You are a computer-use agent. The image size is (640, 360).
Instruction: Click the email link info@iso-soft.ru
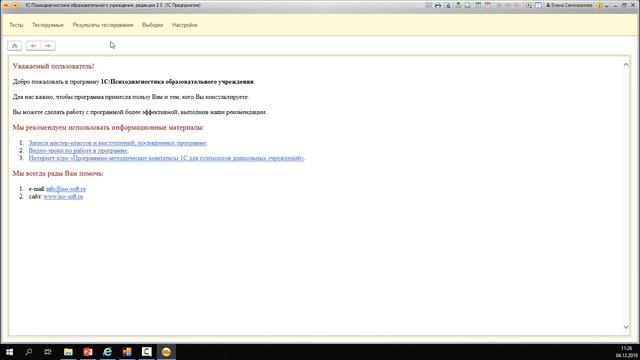[x=66, y=189]
